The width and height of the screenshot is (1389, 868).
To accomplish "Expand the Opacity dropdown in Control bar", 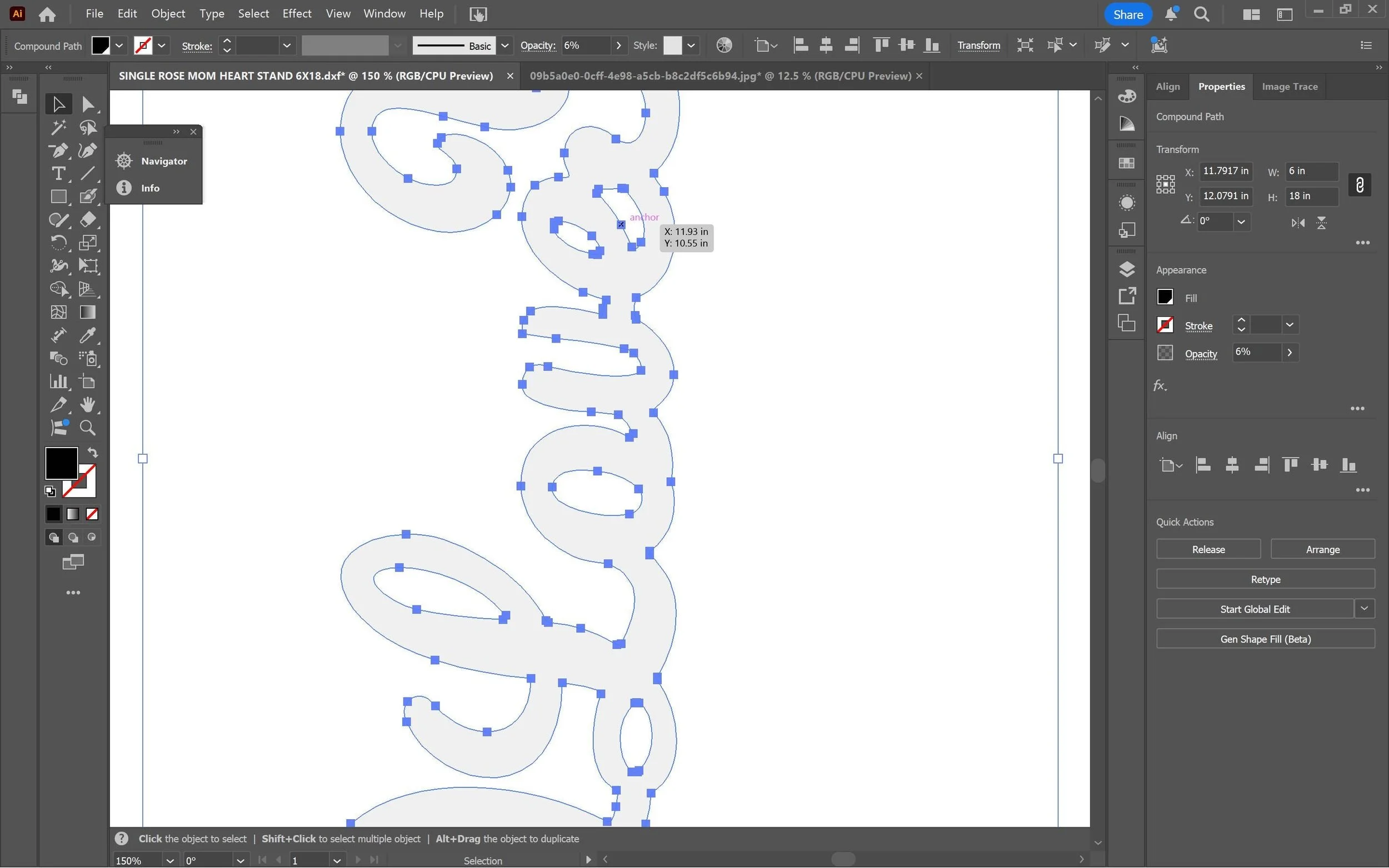I will click(x=618, y=46).
